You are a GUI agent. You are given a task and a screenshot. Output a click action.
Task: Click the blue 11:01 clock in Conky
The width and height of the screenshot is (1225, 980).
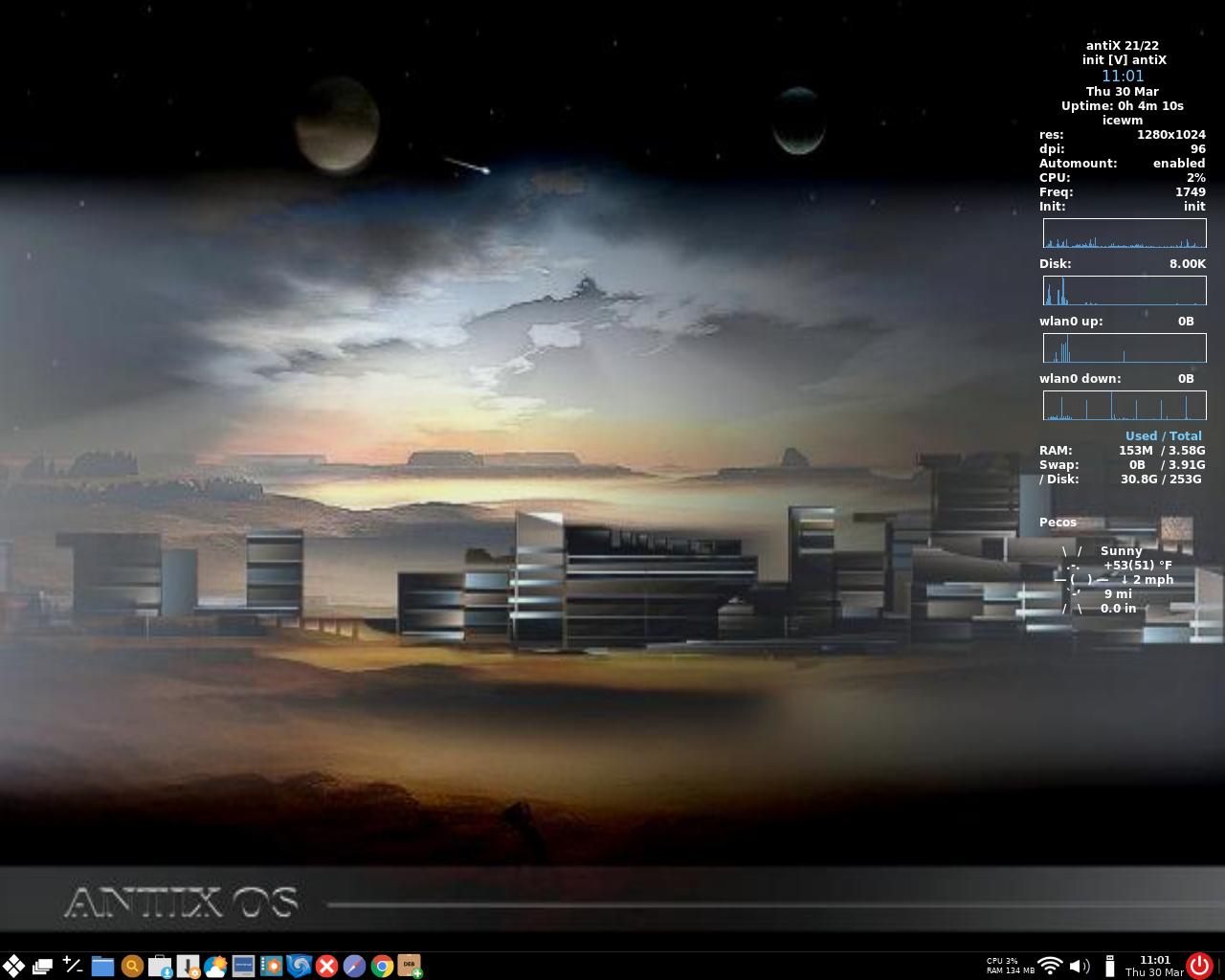(1123, 76)
